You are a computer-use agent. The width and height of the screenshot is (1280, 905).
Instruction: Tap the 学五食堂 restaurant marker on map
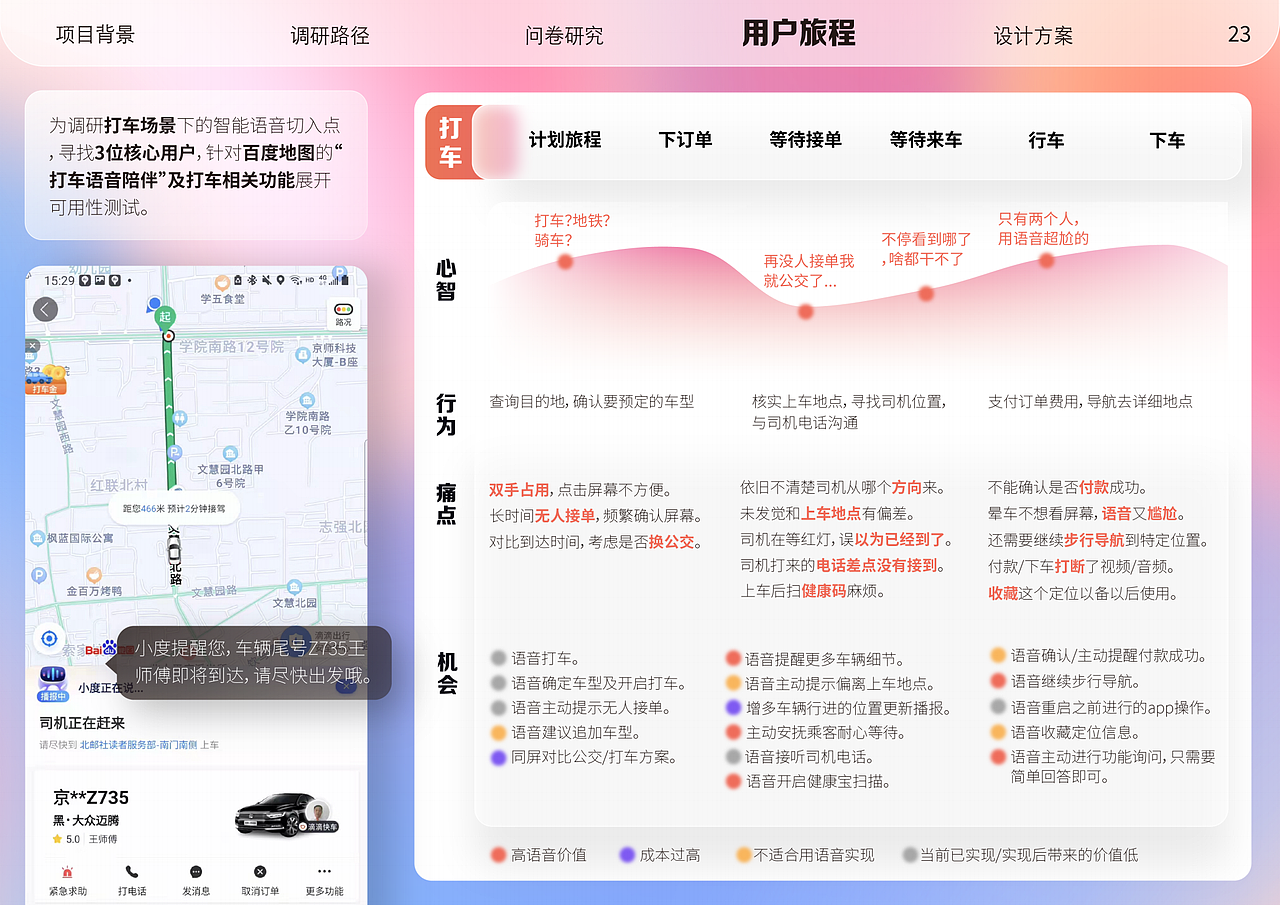tap(222, 283)
